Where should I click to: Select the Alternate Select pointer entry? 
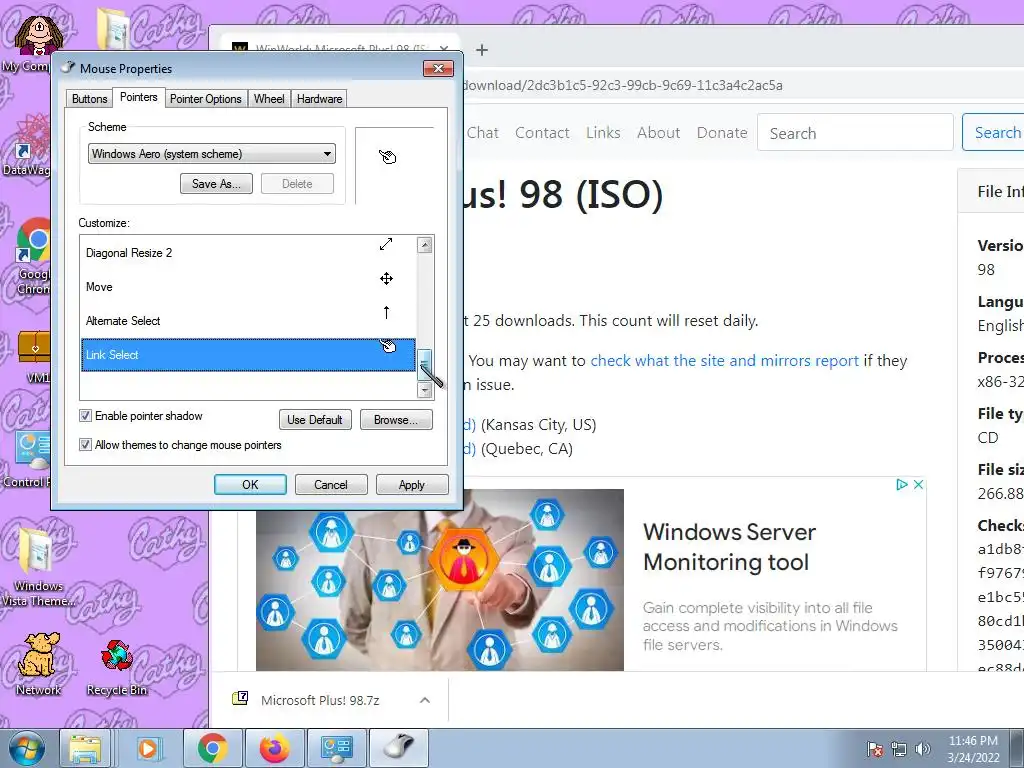[x=248, y=321]
